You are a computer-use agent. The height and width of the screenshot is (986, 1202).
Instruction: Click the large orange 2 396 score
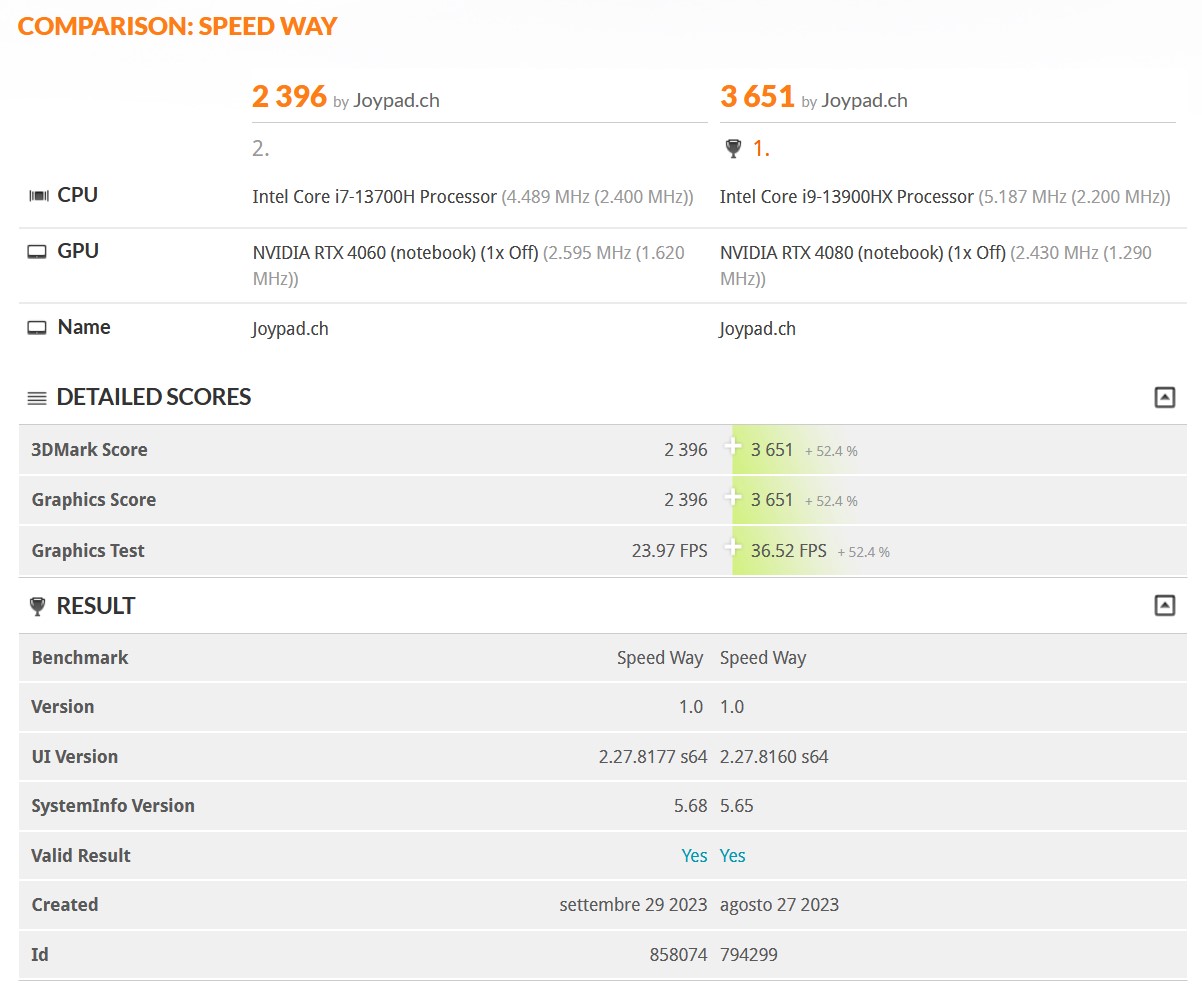tap(289, 96)
